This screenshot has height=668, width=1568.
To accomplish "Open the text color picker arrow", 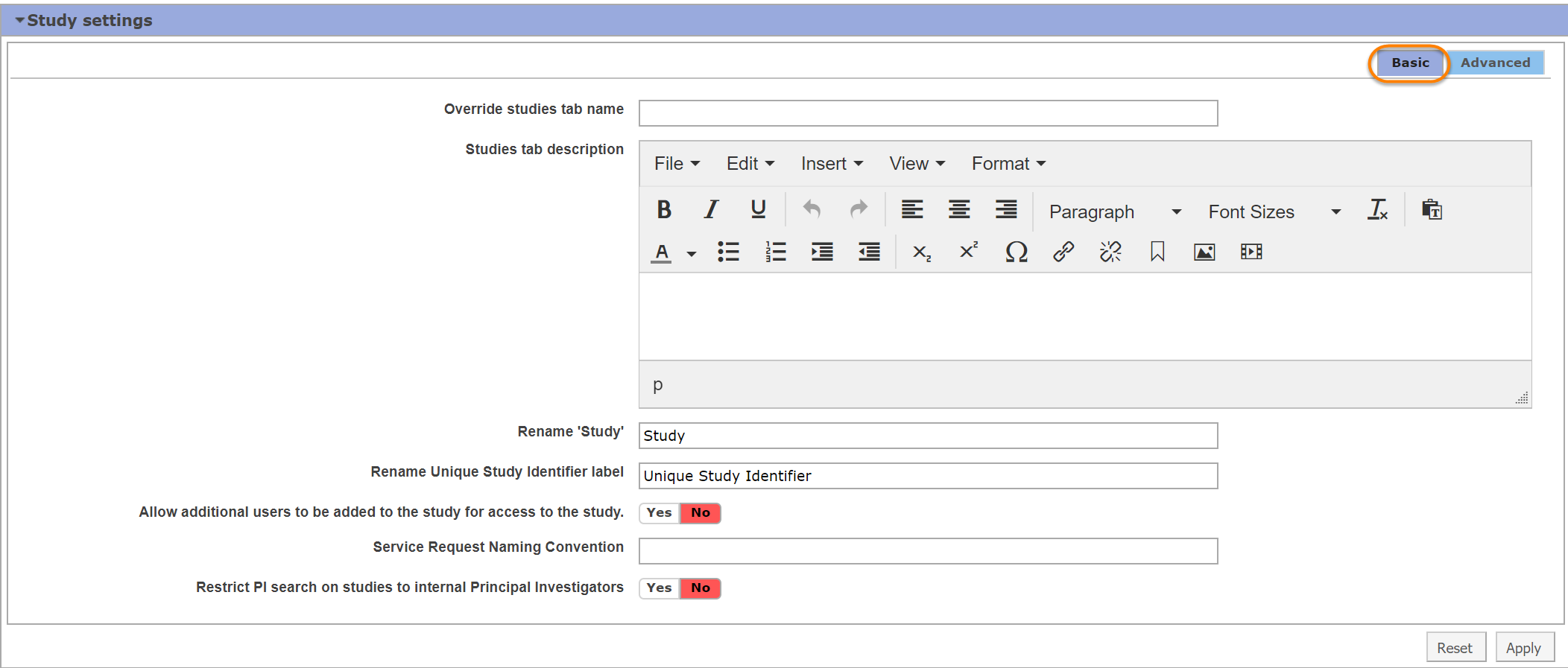I will pos(692,254).
